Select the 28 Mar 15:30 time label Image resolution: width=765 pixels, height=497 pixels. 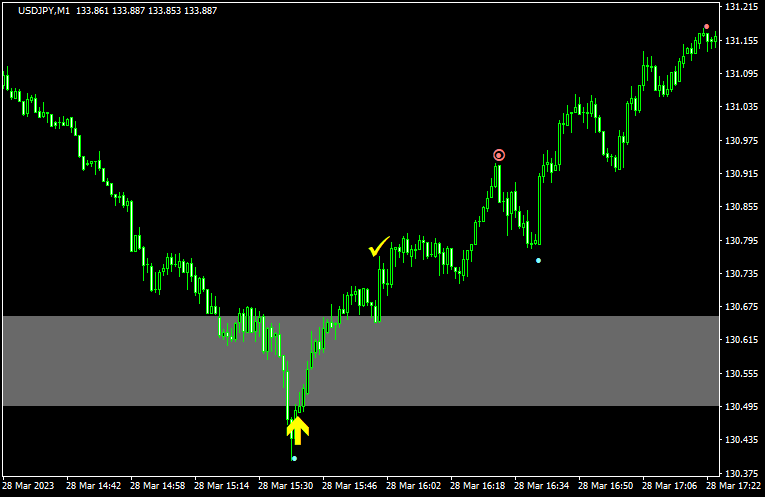point(285,486)
